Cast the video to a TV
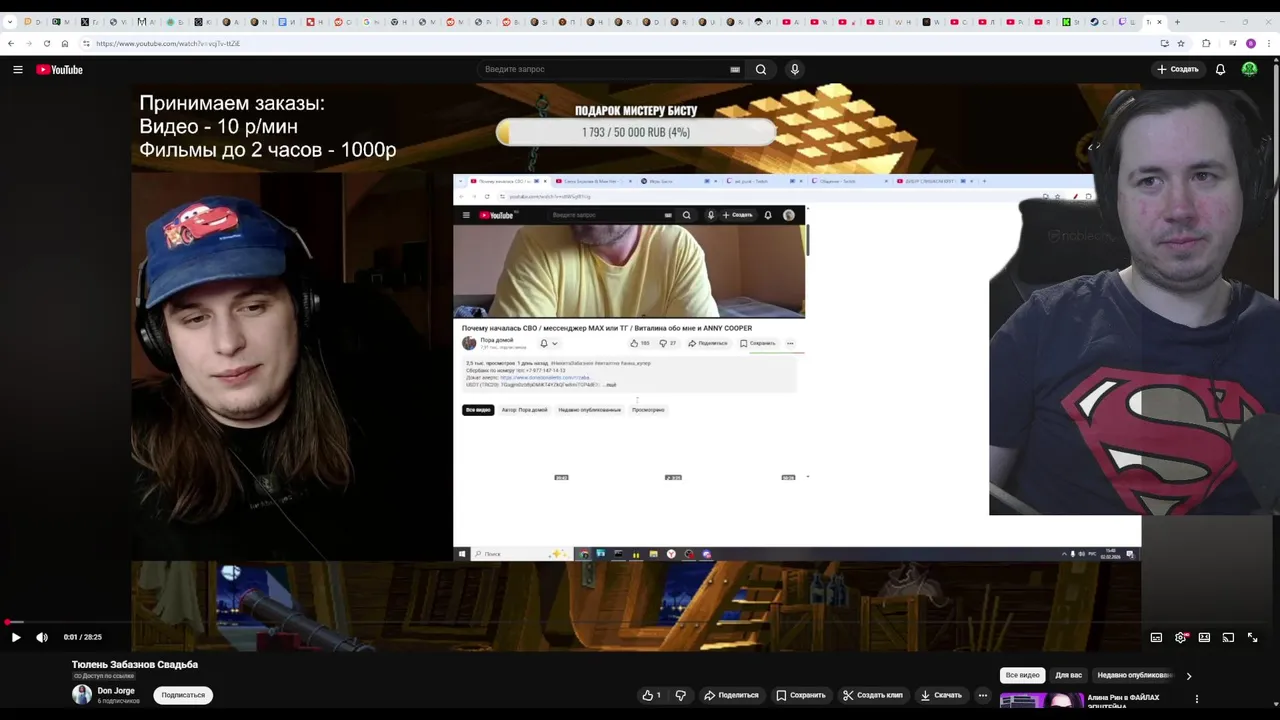This screenshot has width=1280, height=720. [x=1228, y=637]
